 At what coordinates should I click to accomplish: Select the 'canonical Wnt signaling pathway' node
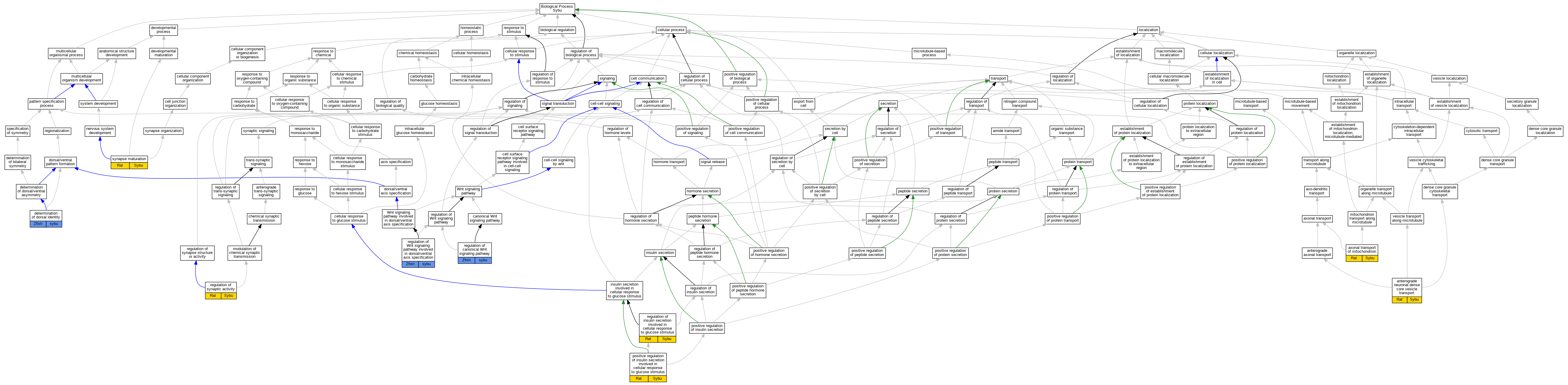point(485,218)
